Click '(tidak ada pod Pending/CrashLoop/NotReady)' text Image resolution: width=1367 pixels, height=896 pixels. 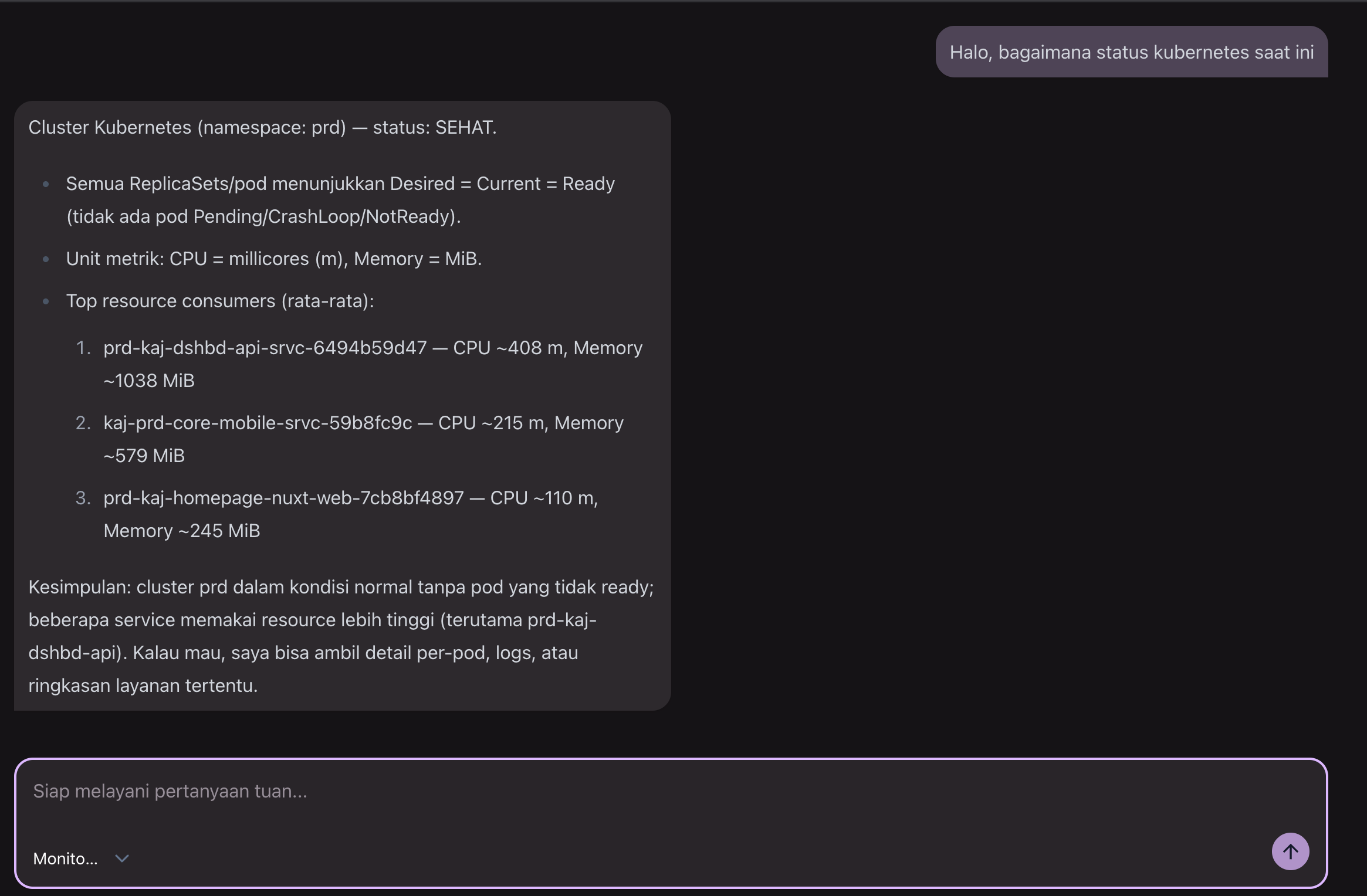click(263, 216)
